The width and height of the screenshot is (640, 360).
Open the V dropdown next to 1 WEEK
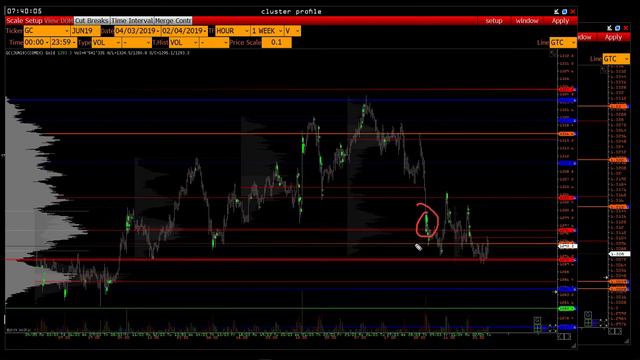tap(292, 31)
